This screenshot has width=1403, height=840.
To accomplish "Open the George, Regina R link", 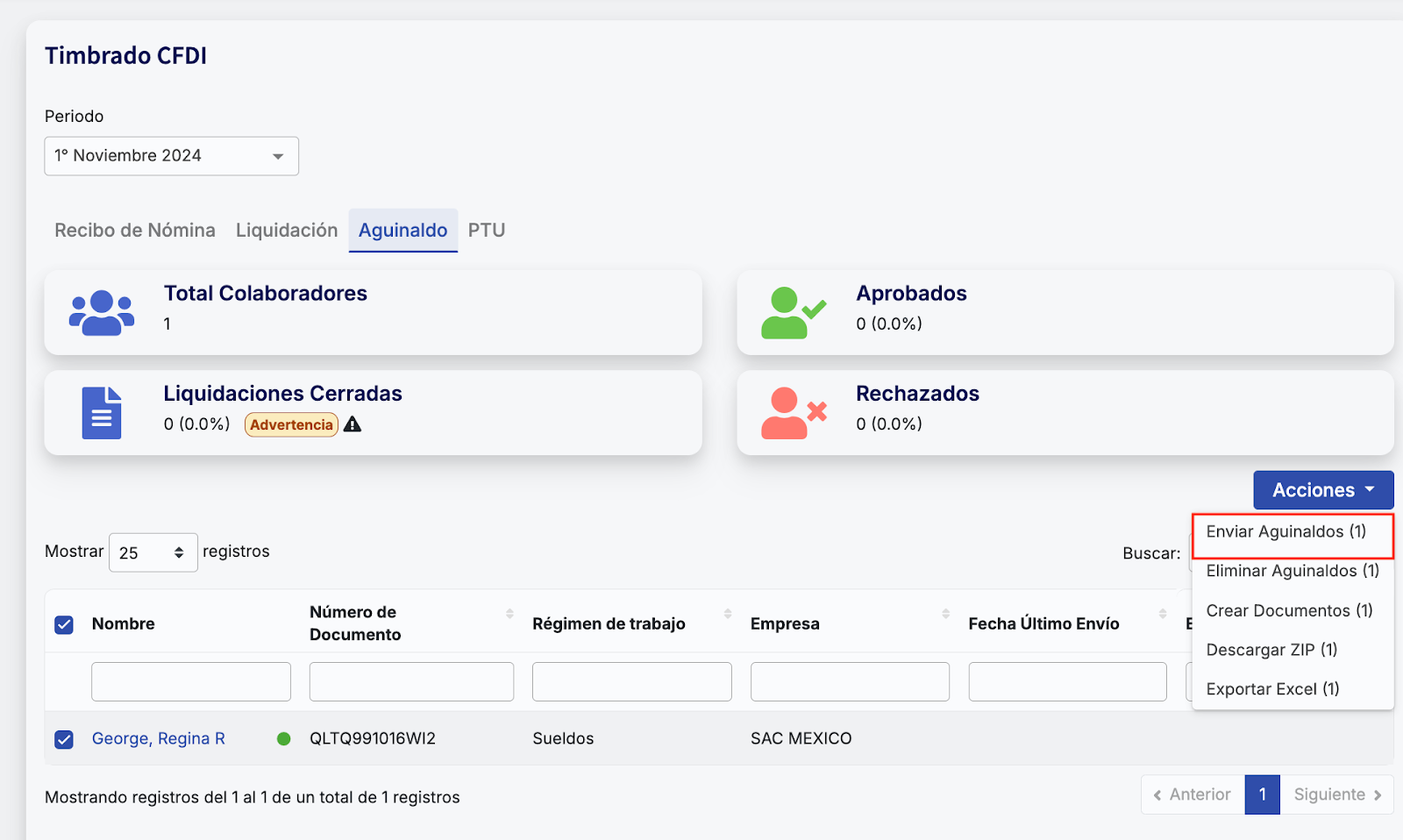I will [x=159, y=739].
